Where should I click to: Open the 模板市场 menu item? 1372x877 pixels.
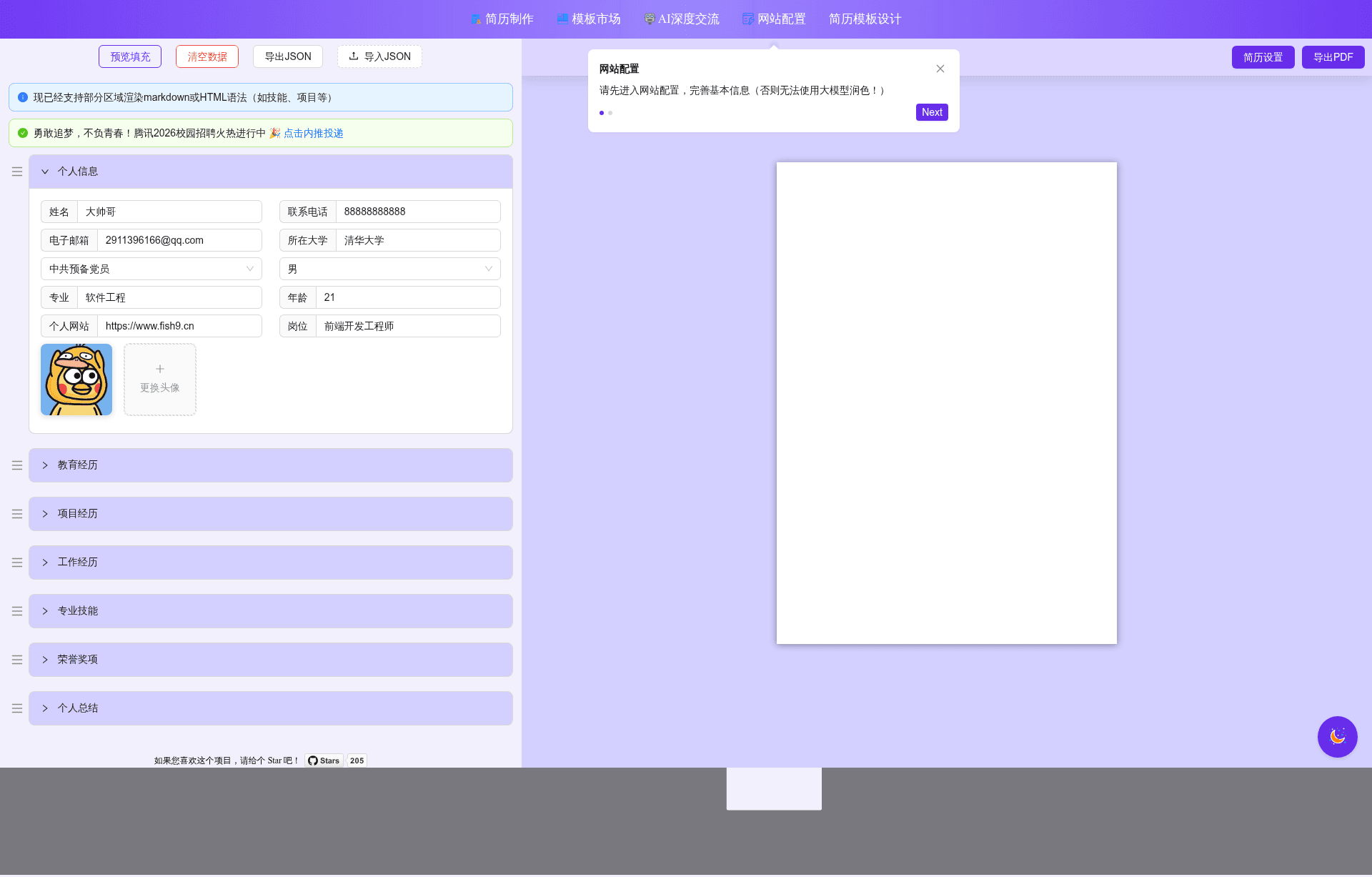point(588,19)
